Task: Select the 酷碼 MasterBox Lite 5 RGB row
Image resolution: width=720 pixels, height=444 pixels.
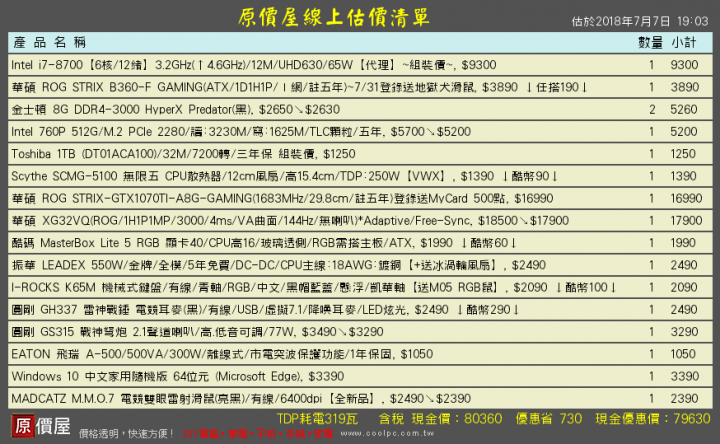Action: point(360,243)
